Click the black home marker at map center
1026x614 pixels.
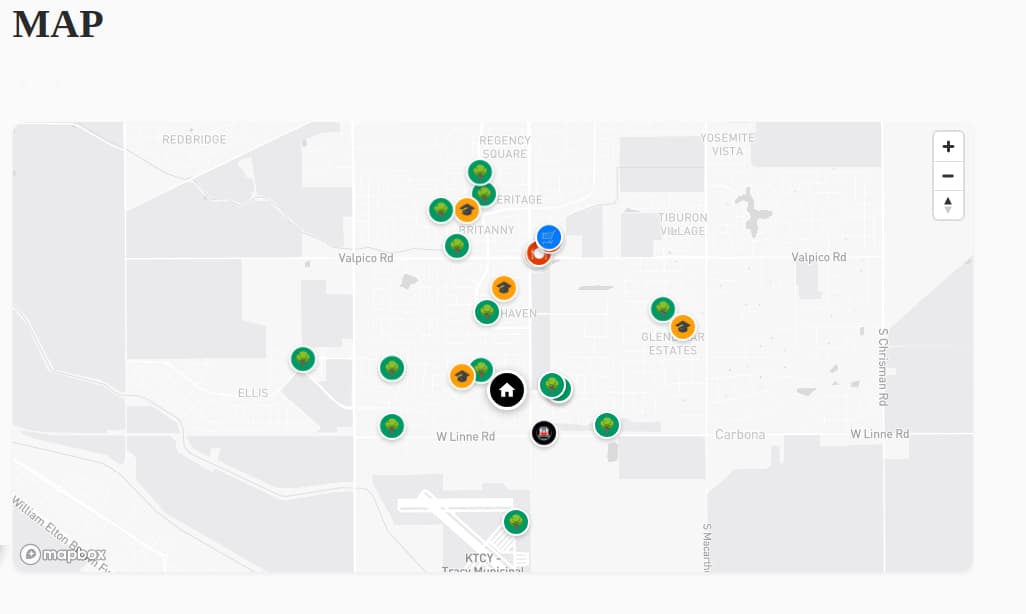pyautogui.click(x=507, y=391)
